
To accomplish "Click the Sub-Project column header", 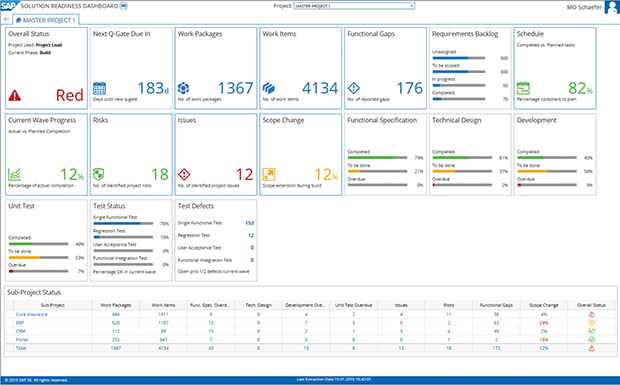I will pyautogui.click(x=53, y=305).
